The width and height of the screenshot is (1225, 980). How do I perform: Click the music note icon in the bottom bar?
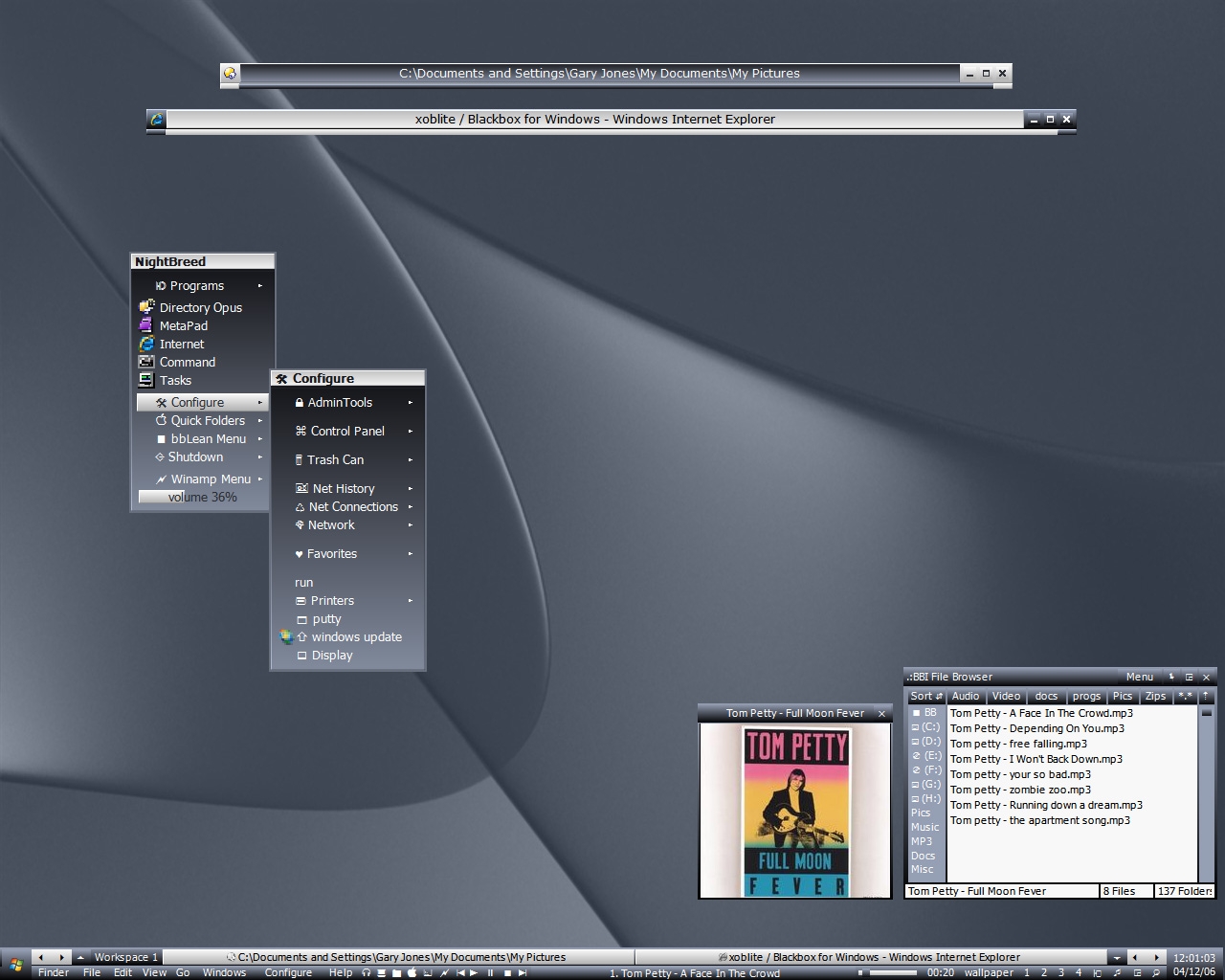(1117, 972)
